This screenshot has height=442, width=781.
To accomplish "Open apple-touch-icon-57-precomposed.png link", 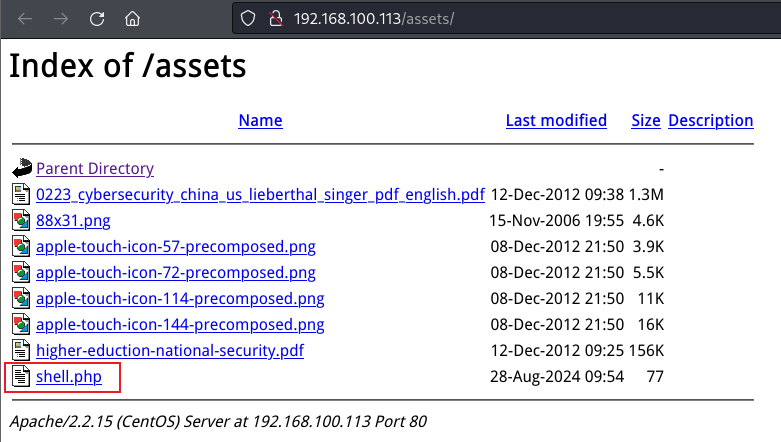I will pyautogui.click(x=175, y=247).
